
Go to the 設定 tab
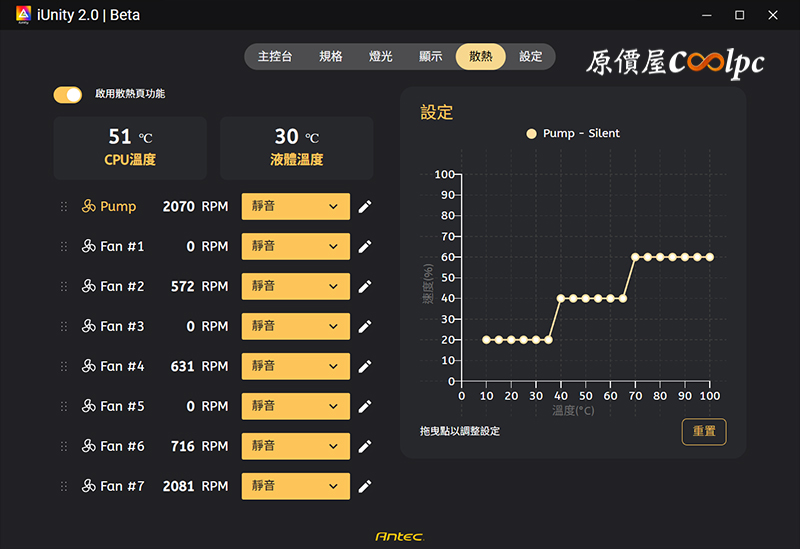point(530,57)
